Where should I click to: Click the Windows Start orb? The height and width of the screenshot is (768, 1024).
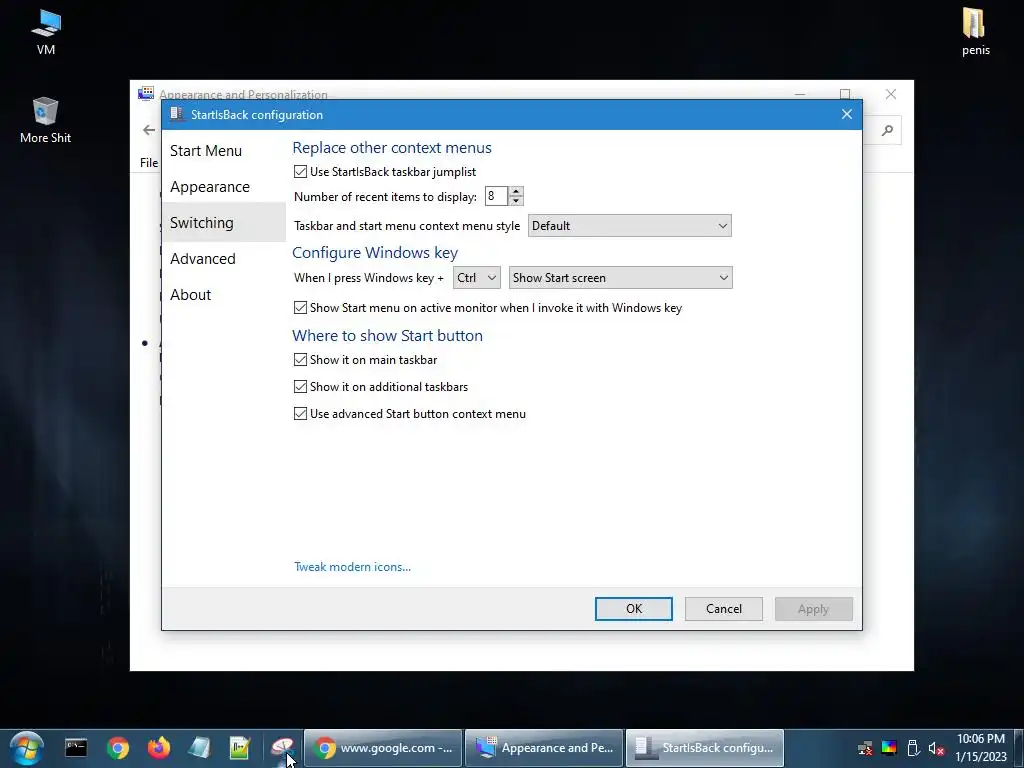click(27, 748)
